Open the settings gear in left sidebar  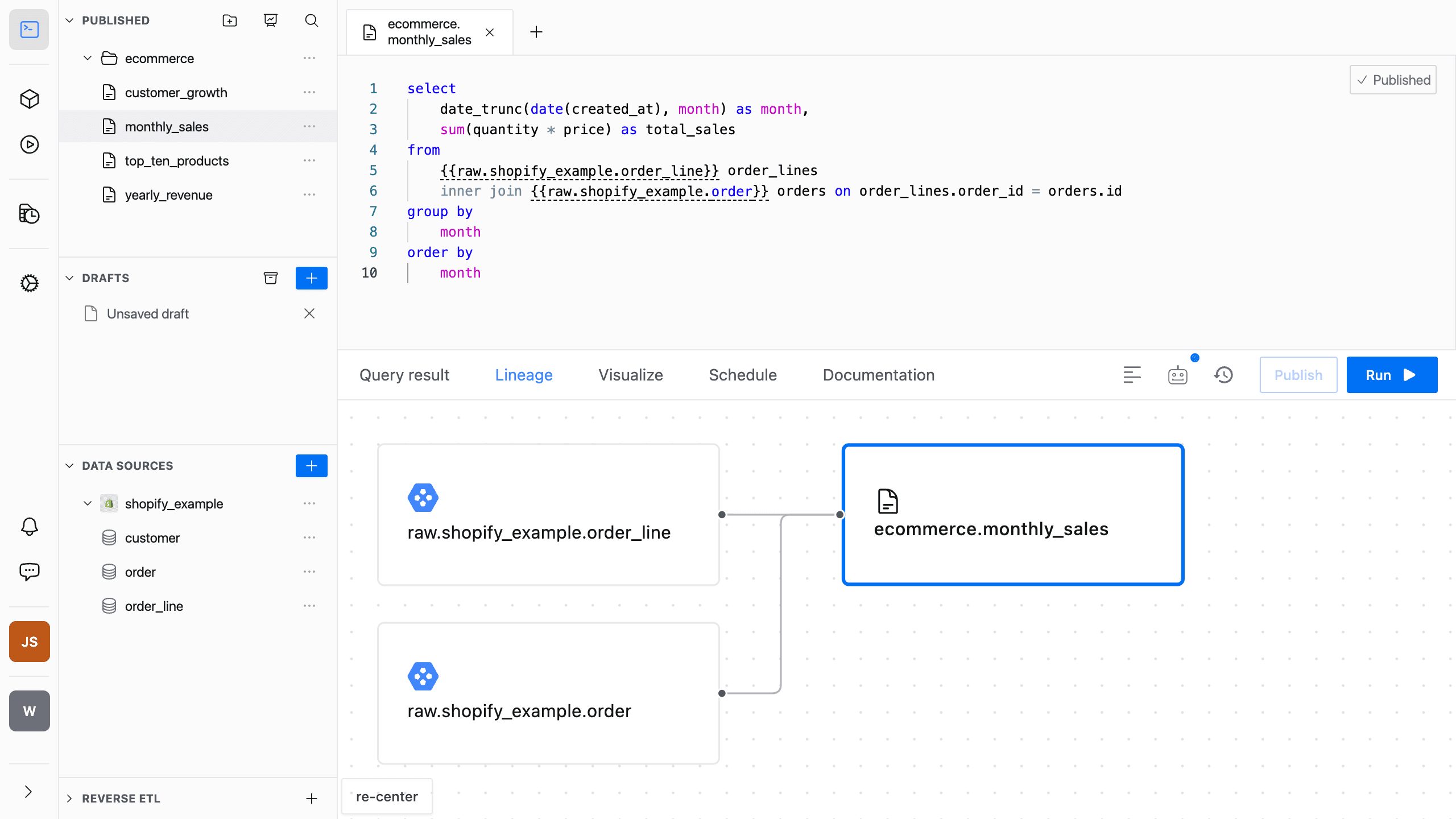coord(29,283)
